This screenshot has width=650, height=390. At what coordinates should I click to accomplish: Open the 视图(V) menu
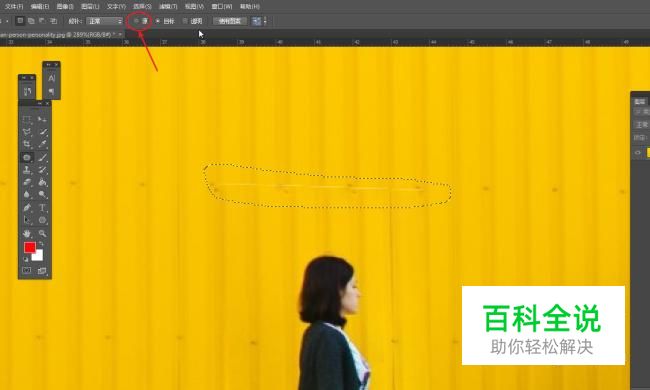click(x=194, y=6)
